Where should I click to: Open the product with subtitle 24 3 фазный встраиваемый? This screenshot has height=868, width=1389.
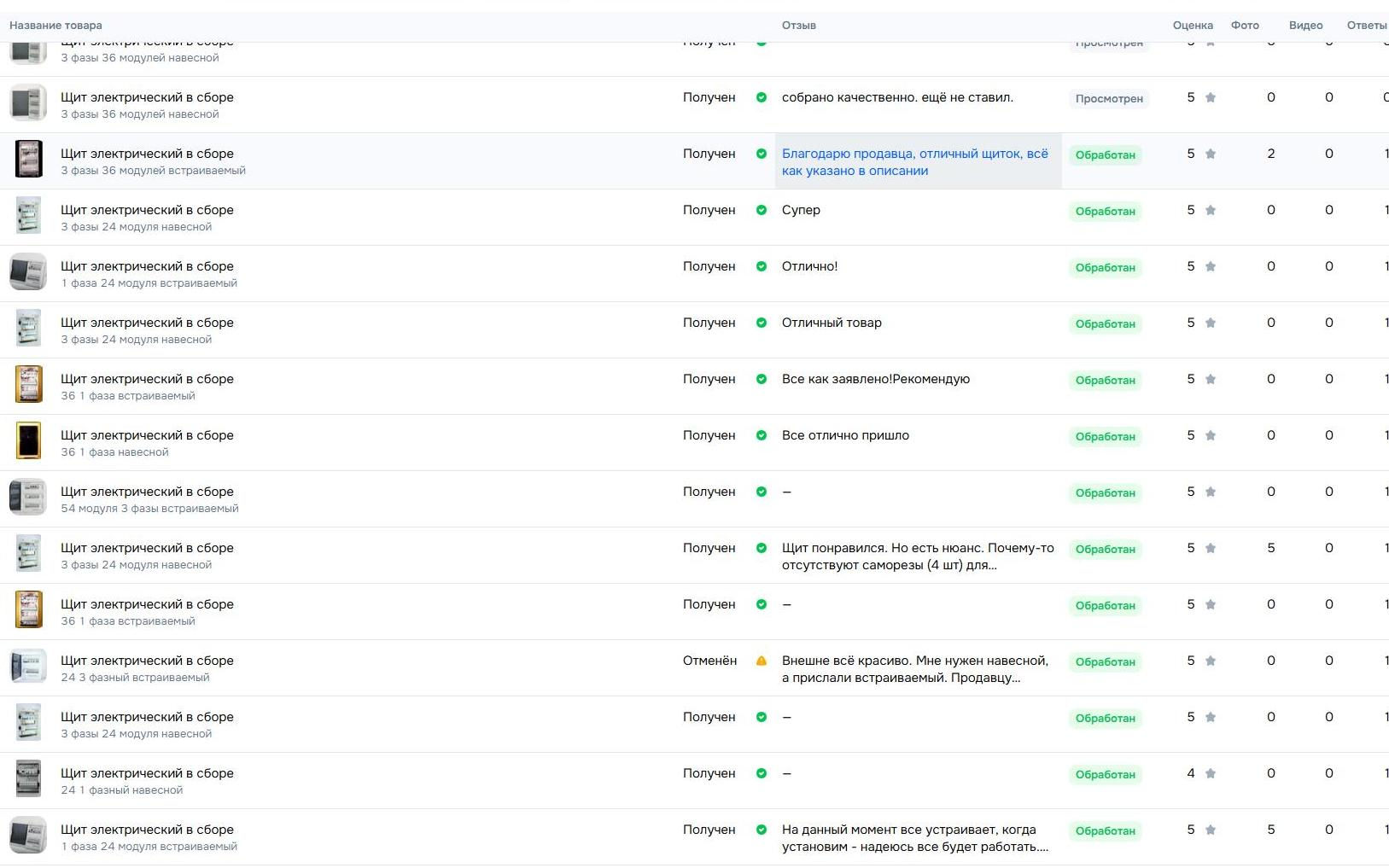coord(147,661)
